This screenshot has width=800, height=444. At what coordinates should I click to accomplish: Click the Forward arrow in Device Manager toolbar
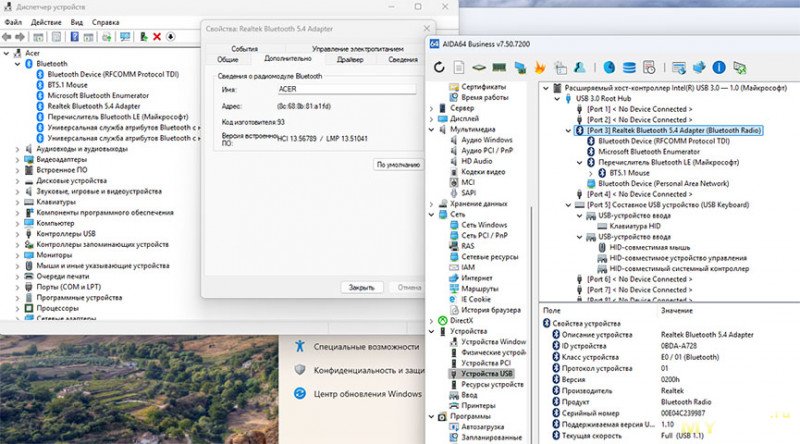click(20, 37)
